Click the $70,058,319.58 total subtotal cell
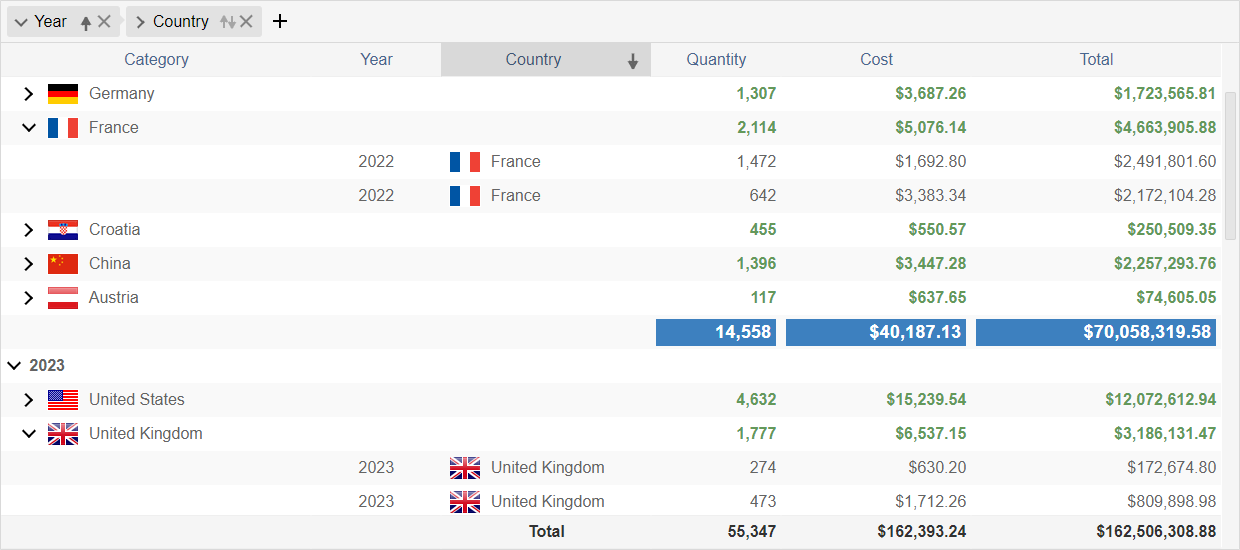This screenshot has height=550, width=1240. (x=1096, y=332)
